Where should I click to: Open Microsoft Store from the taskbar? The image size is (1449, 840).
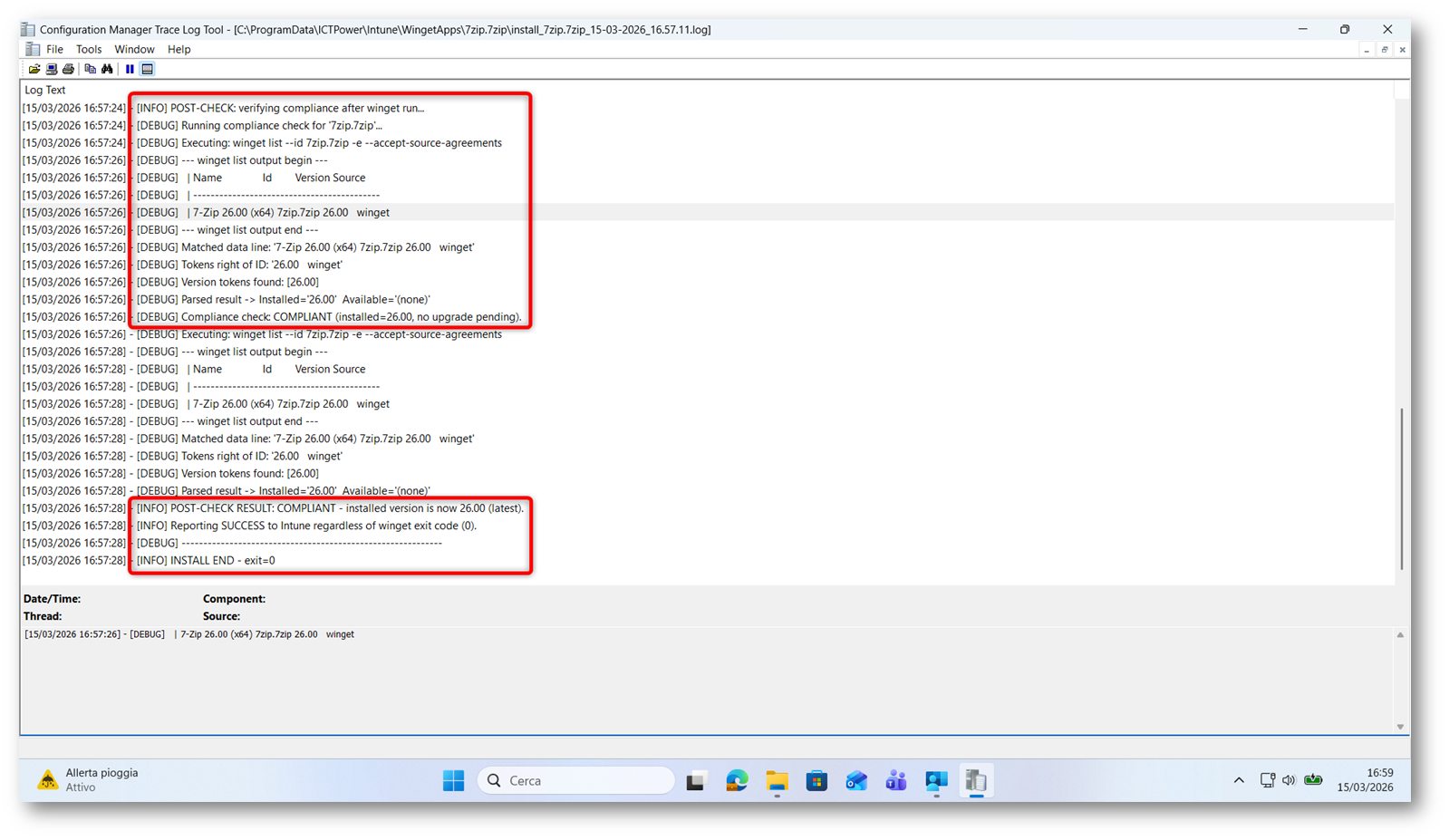pyautogui.click(x=816, y=780)
